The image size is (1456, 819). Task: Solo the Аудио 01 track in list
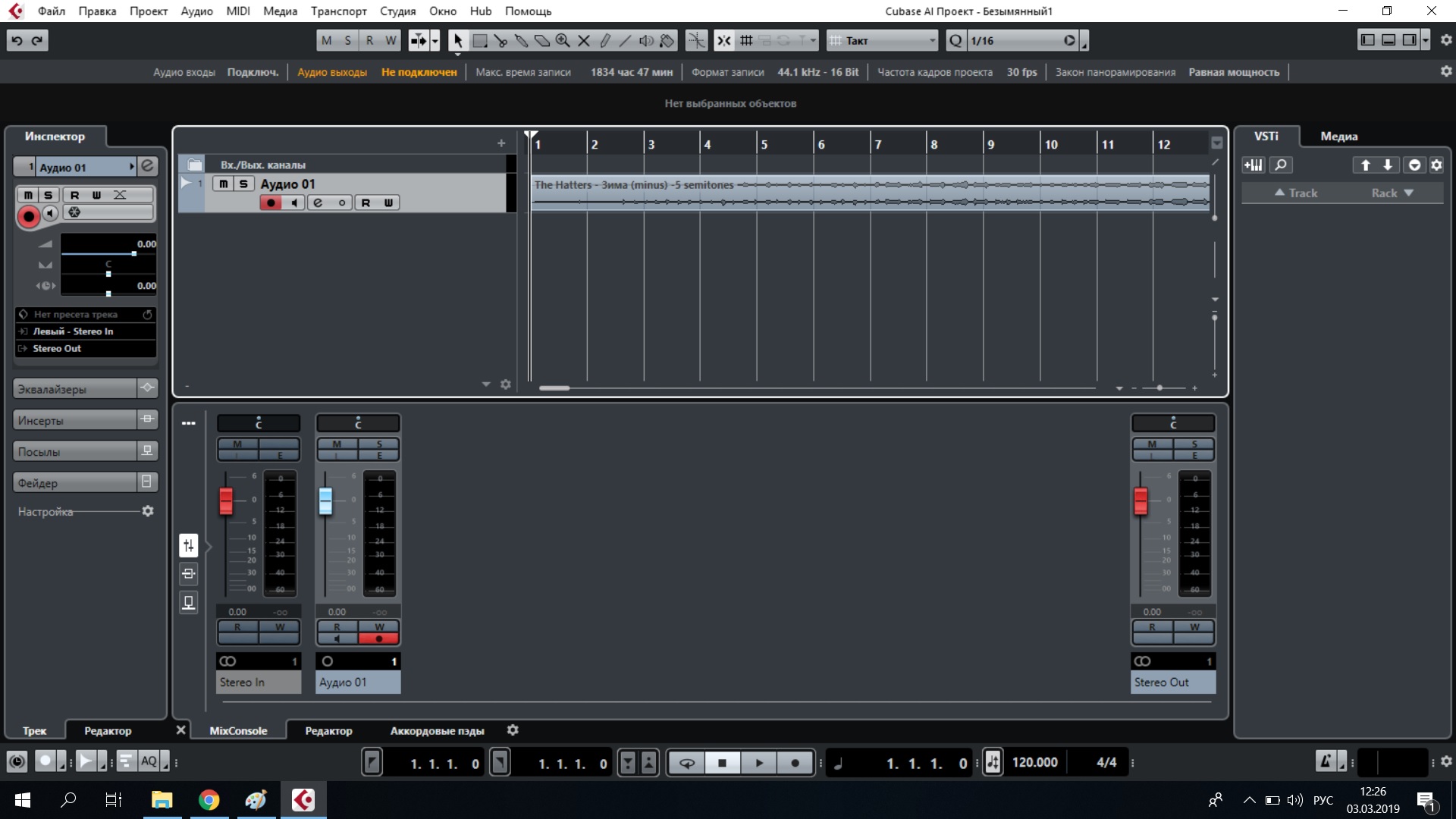click(x=243, y=184)
